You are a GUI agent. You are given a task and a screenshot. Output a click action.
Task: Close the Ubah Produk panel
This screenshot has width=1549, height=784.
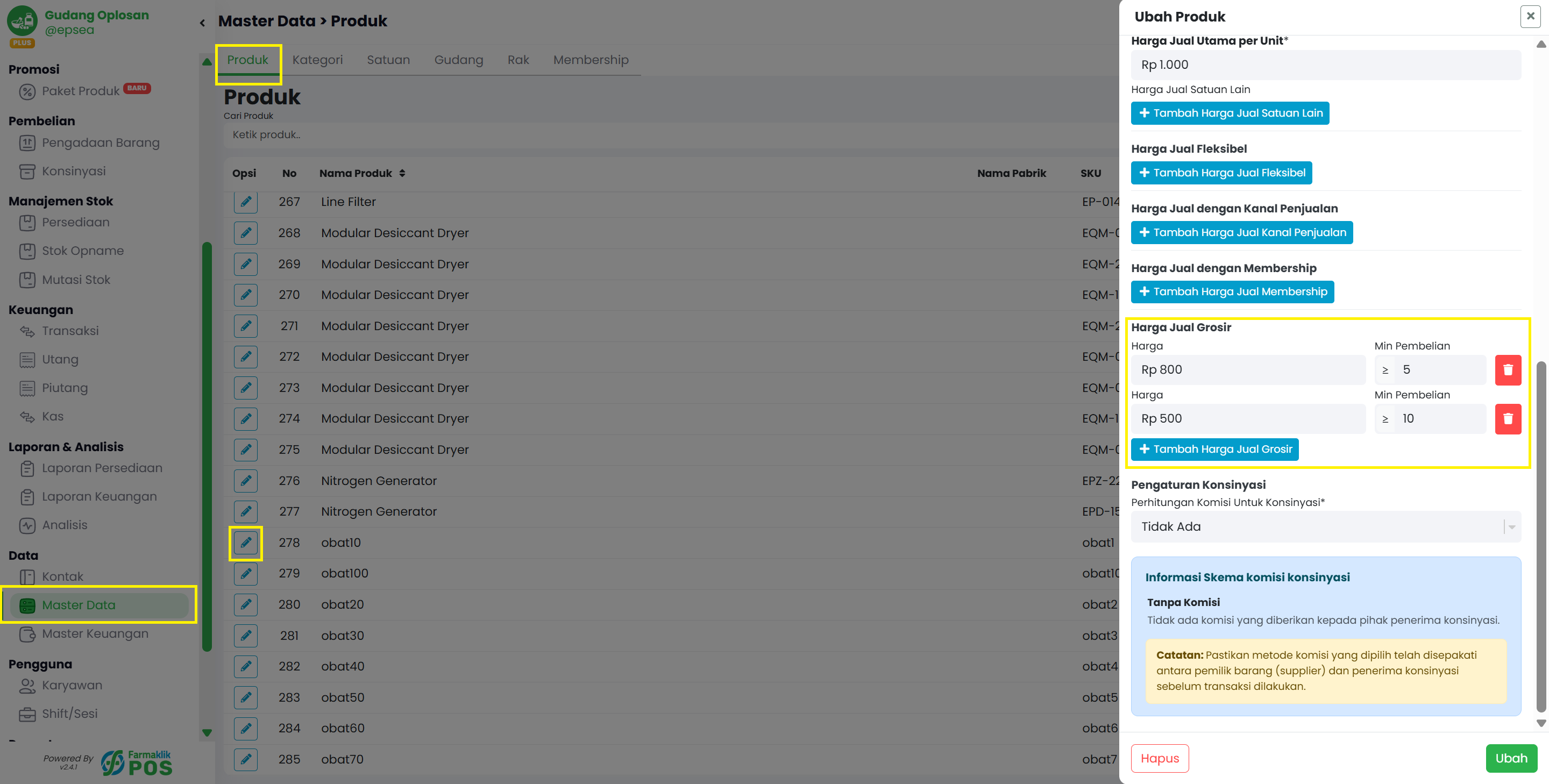pos(1530,16)
